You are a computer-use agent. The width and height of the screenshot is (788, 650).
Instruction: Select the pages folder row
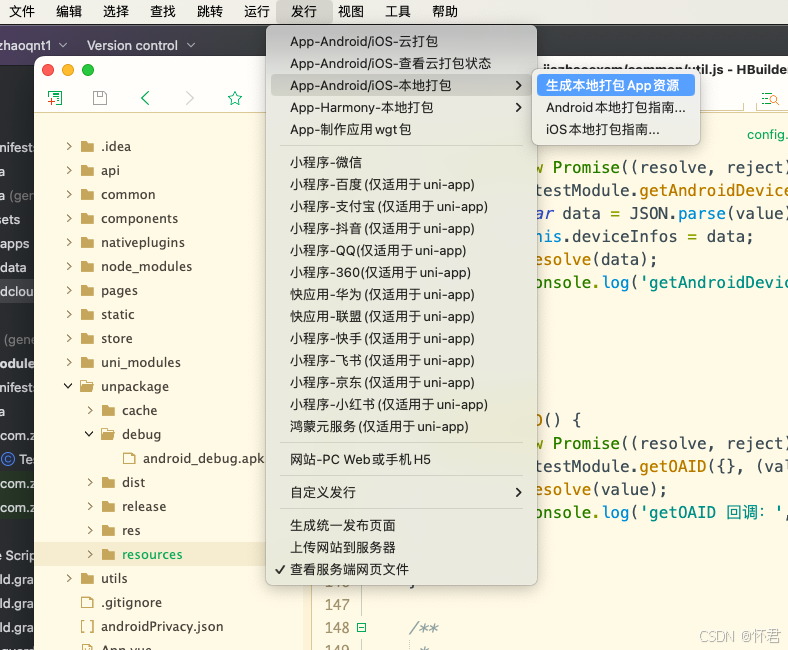[150, 291]
